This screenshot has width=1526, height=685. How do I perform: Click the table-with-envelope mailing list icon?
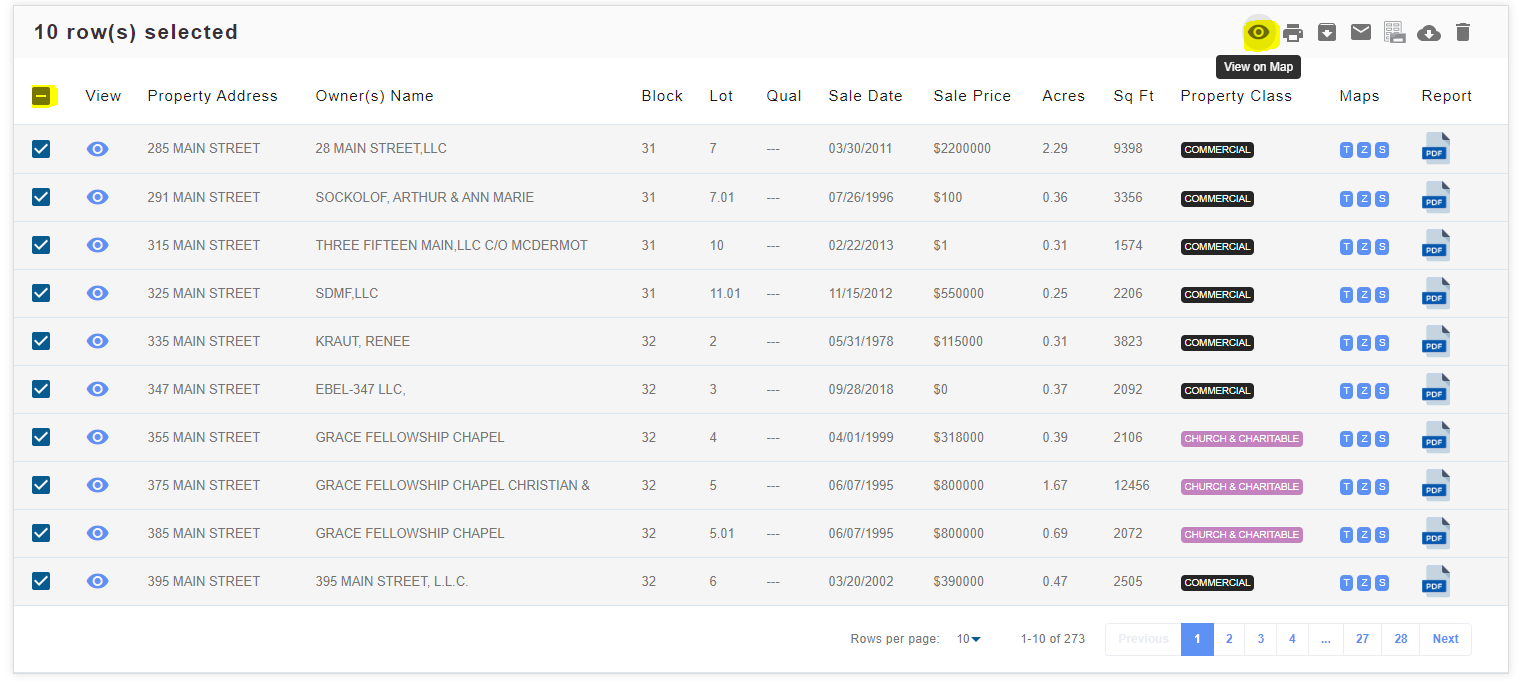tap(1395, 33)
